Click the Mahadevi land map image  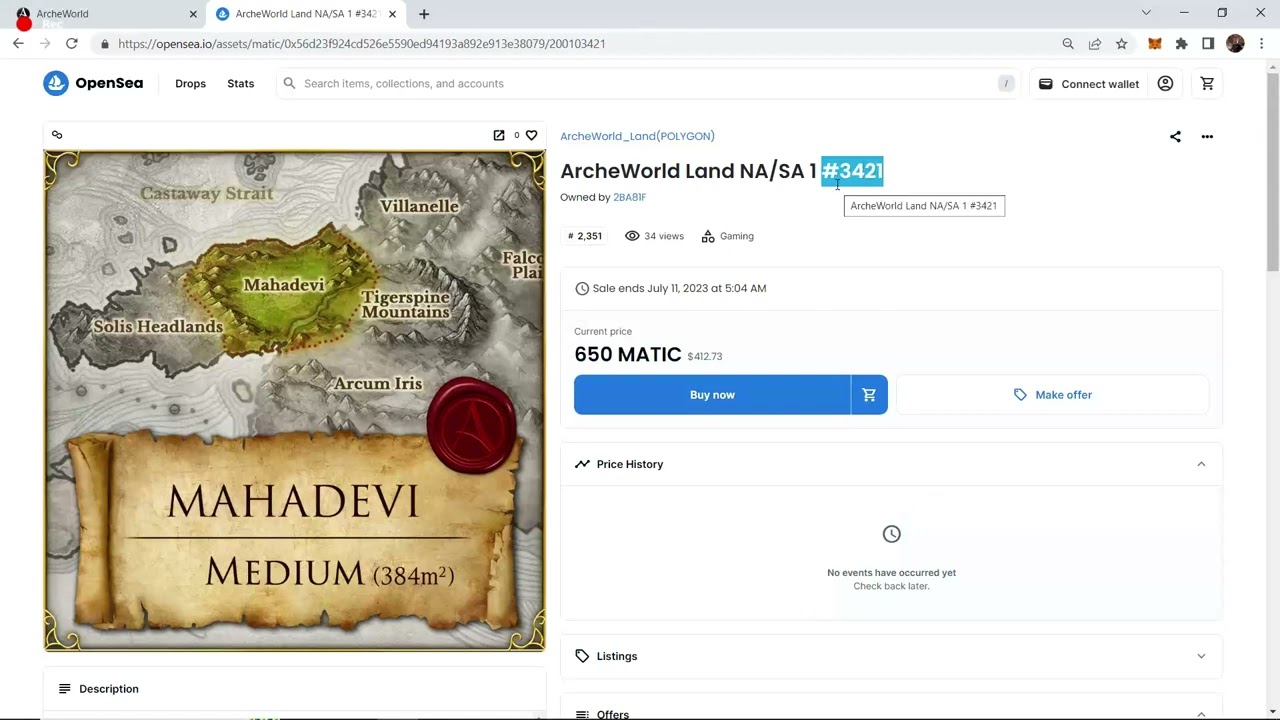click(x=295, y=401)
